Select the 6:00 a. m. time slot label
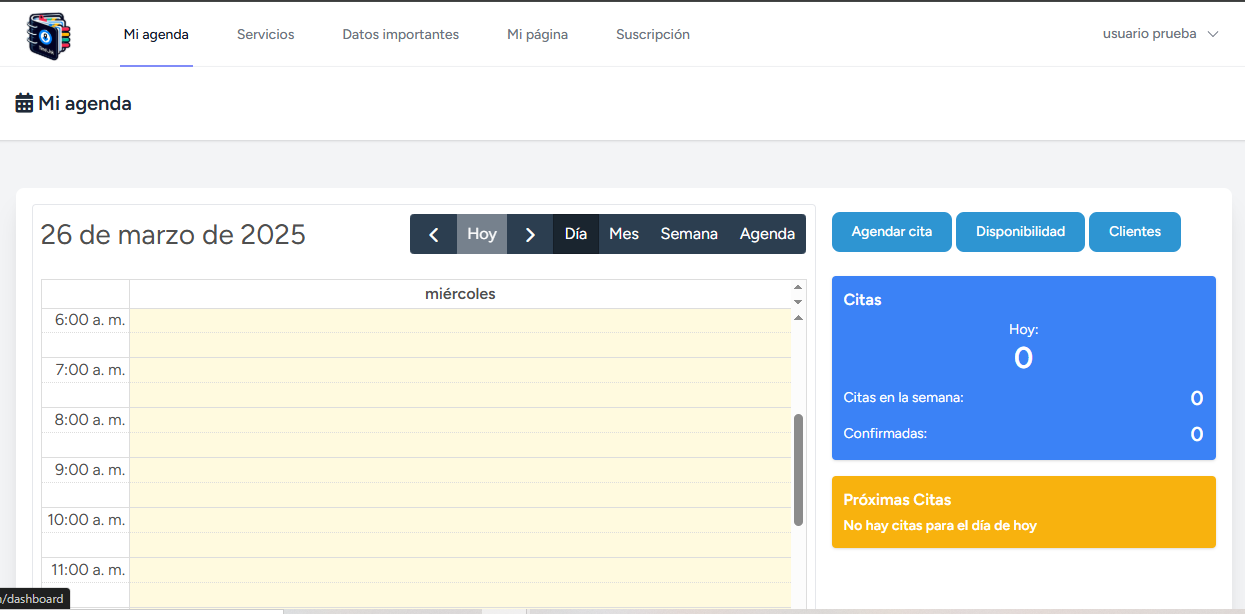1245x614 pixels. [x=90, y=320]
